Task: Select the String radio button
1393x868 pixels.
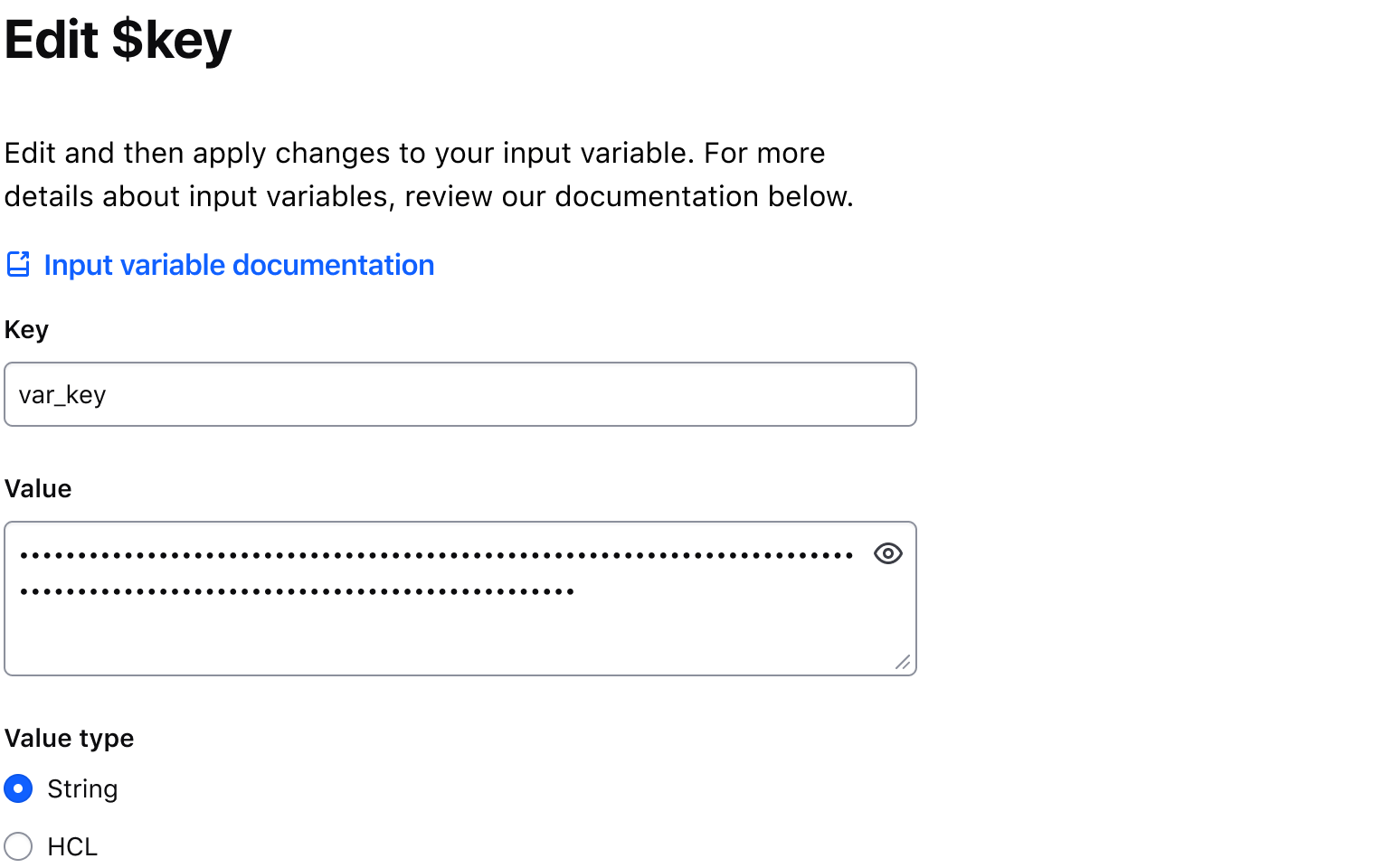Action: tap(19, 788)
